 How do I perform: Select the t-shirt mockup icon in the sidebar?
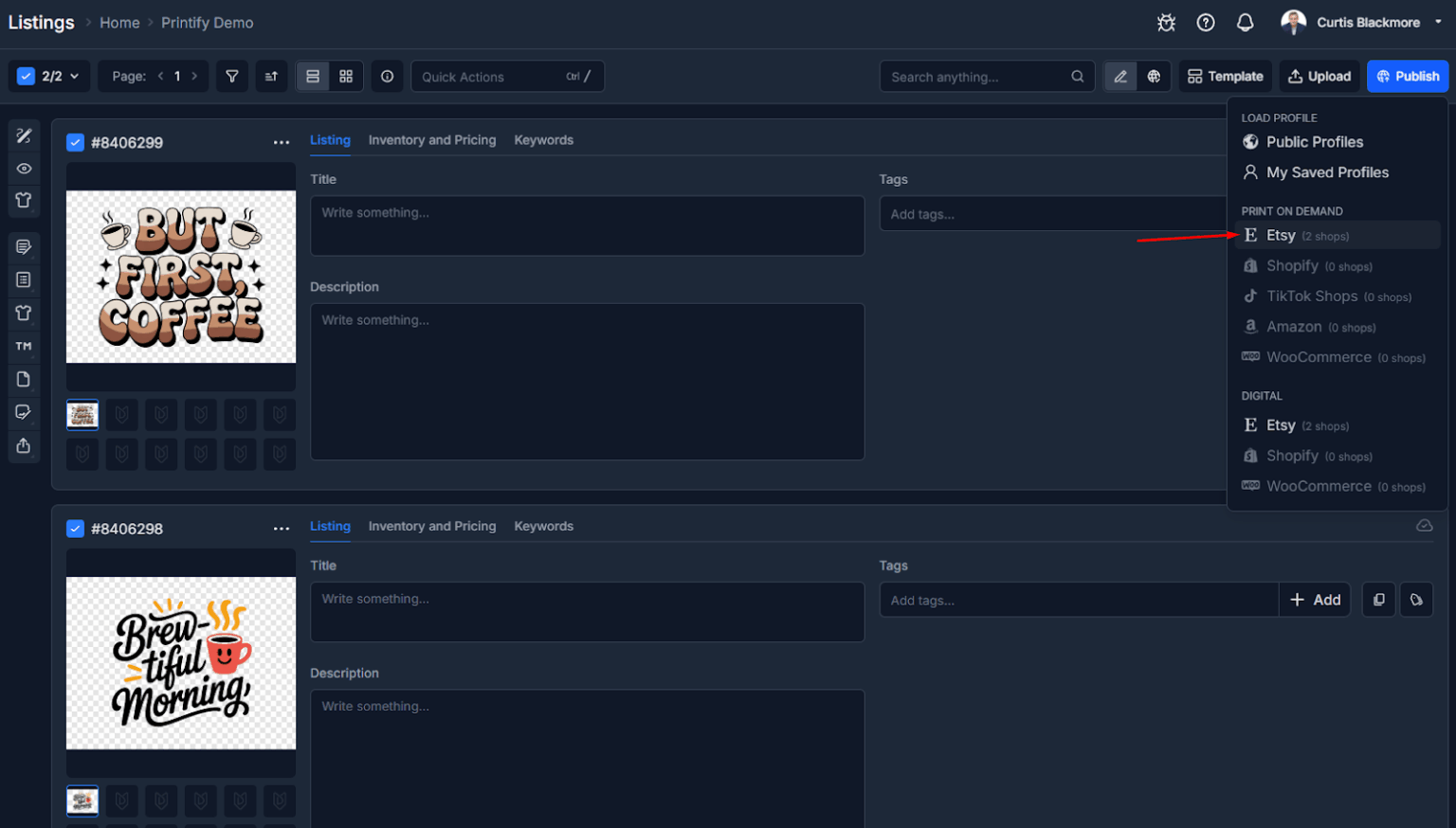tap(23, 200)
